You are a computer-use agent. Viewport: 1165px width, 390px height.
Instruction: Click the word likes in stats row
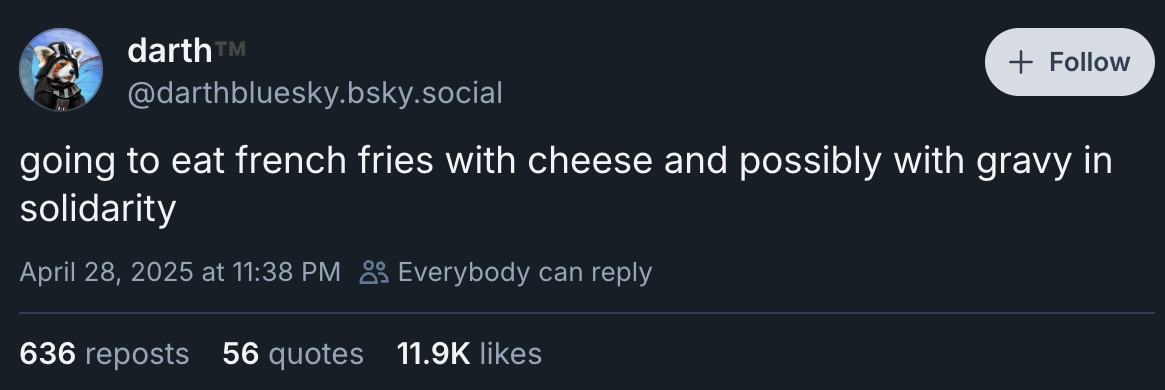coord(510,354)
